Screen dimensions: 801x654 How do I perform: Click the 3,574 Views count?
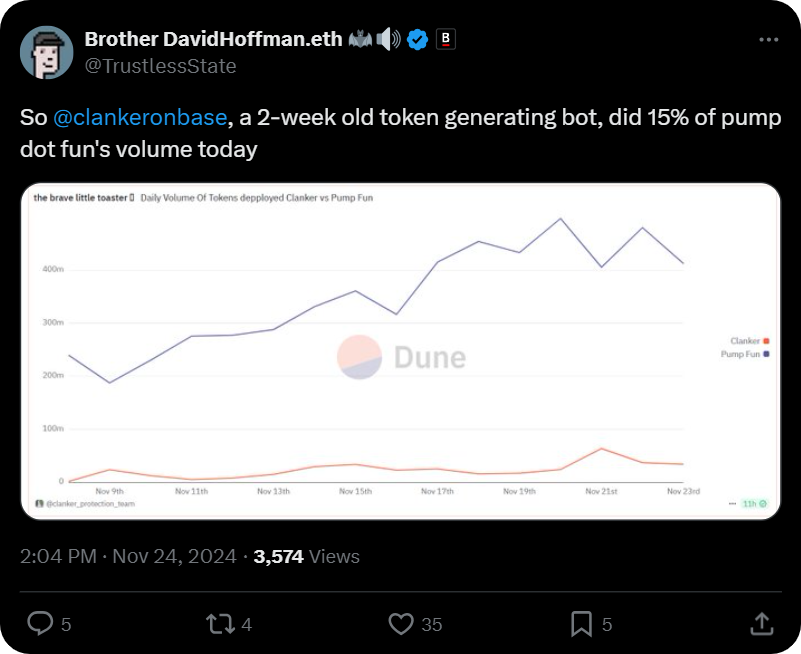[x=307, y=556]
